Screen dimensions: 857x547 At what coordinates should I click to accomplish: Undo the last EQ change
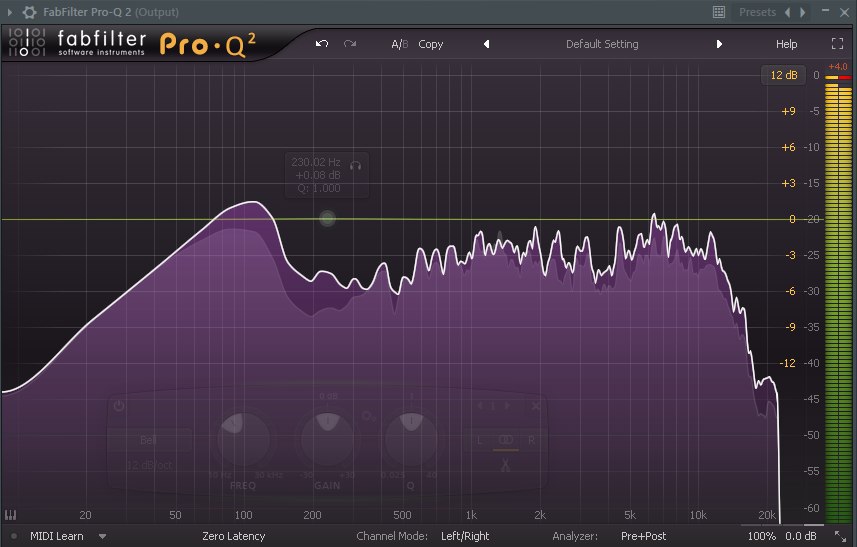322,44
